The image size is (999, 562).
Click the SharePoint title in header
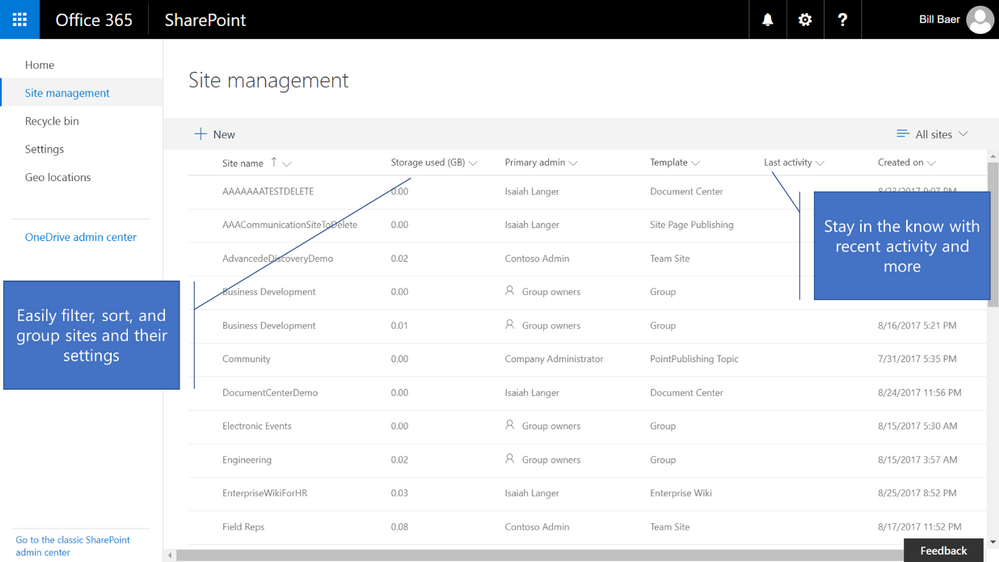coord(205,20)
